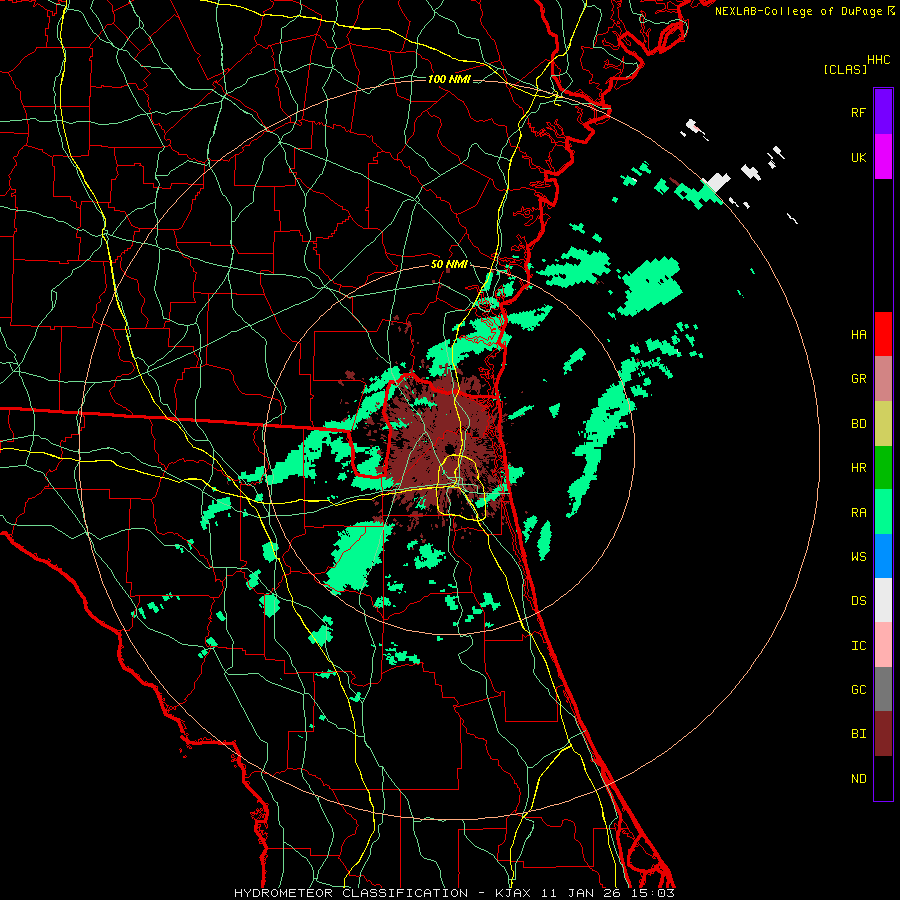The width and height of the screenshot is (900, 900).
Task: Click the RF purple legend swatch
Action: [x=883, y=112]
